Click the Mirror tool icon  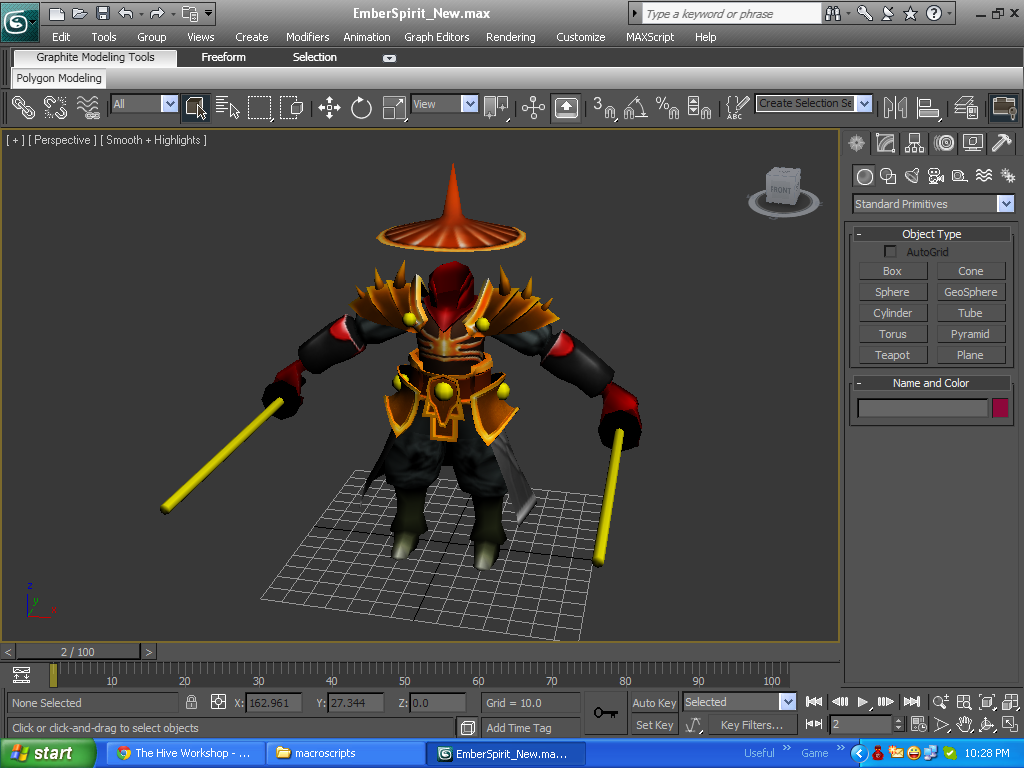[x=895, y=107]
